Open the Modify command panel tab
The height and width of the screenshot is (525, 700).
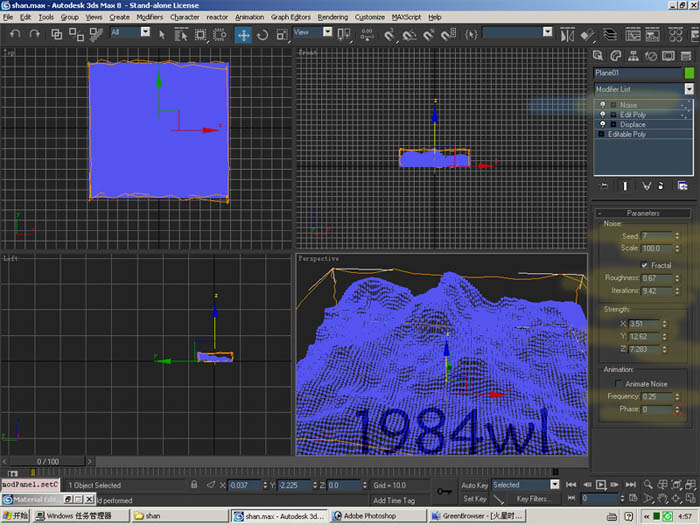(x=616, y=56)
